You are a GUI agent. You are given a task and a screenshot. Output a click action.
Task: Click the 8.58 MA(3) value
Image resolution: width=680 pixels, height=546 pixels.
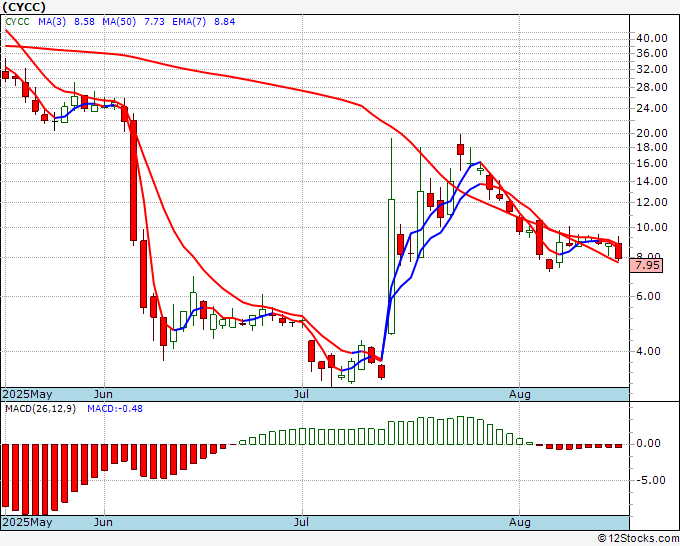pyautogui.click(x=84, y=22)
